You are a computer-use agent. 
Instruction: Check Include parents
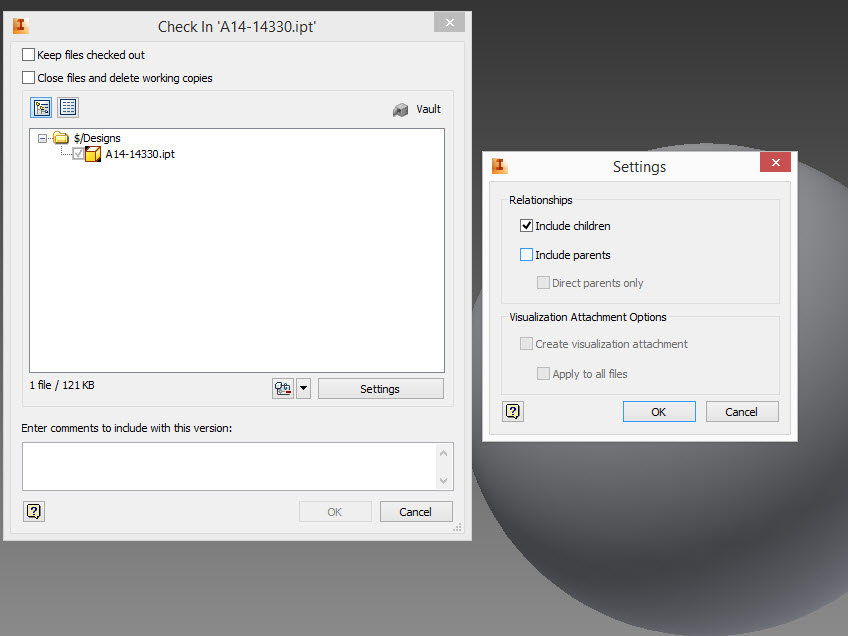pos(526,255)
